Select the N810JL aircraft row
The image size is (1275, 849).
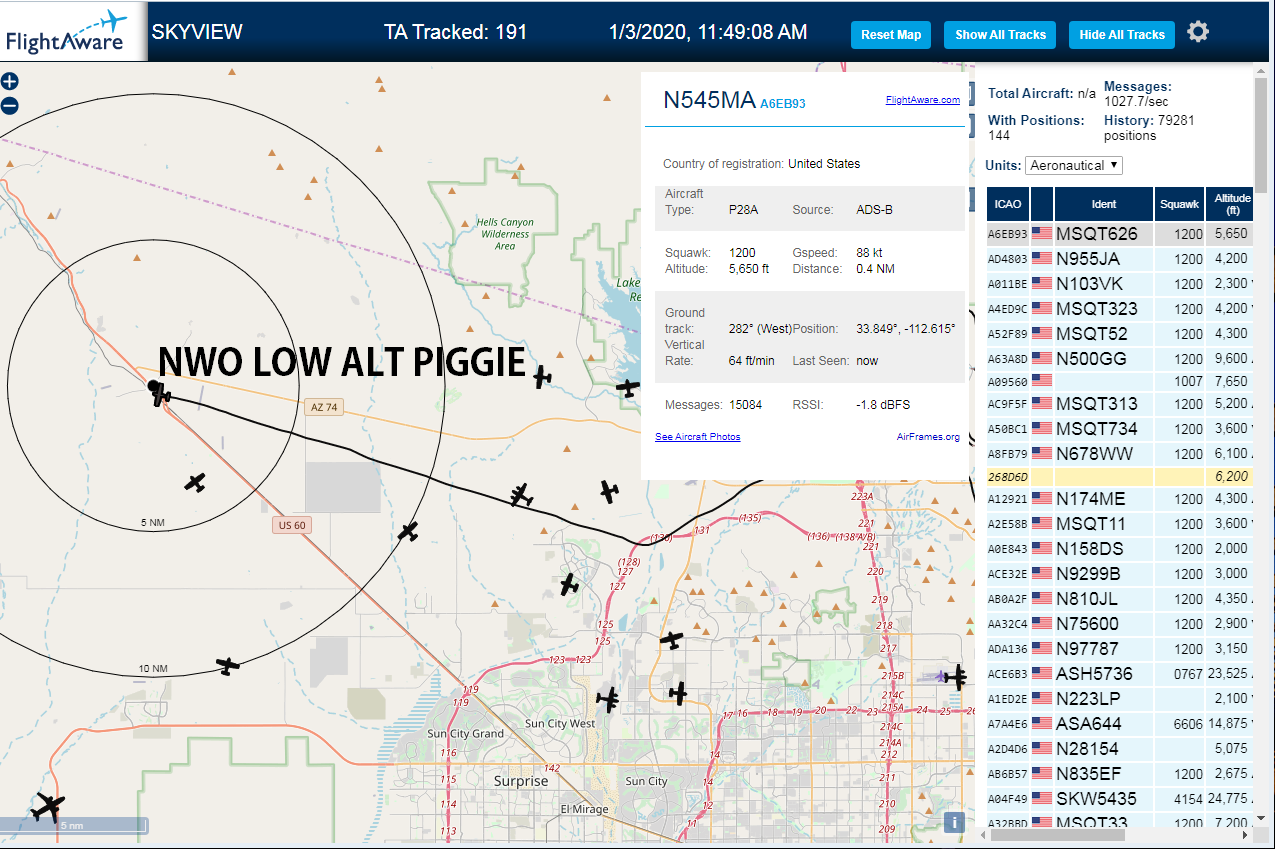(x=1120, y=599)
